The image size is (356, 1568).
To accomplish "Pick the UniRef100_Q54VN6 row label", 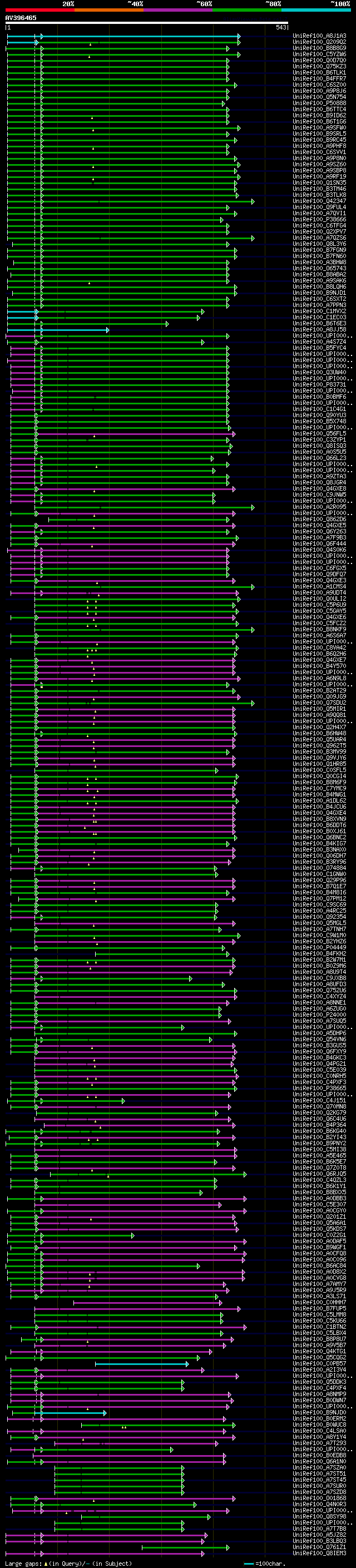I will (319, 1040).
